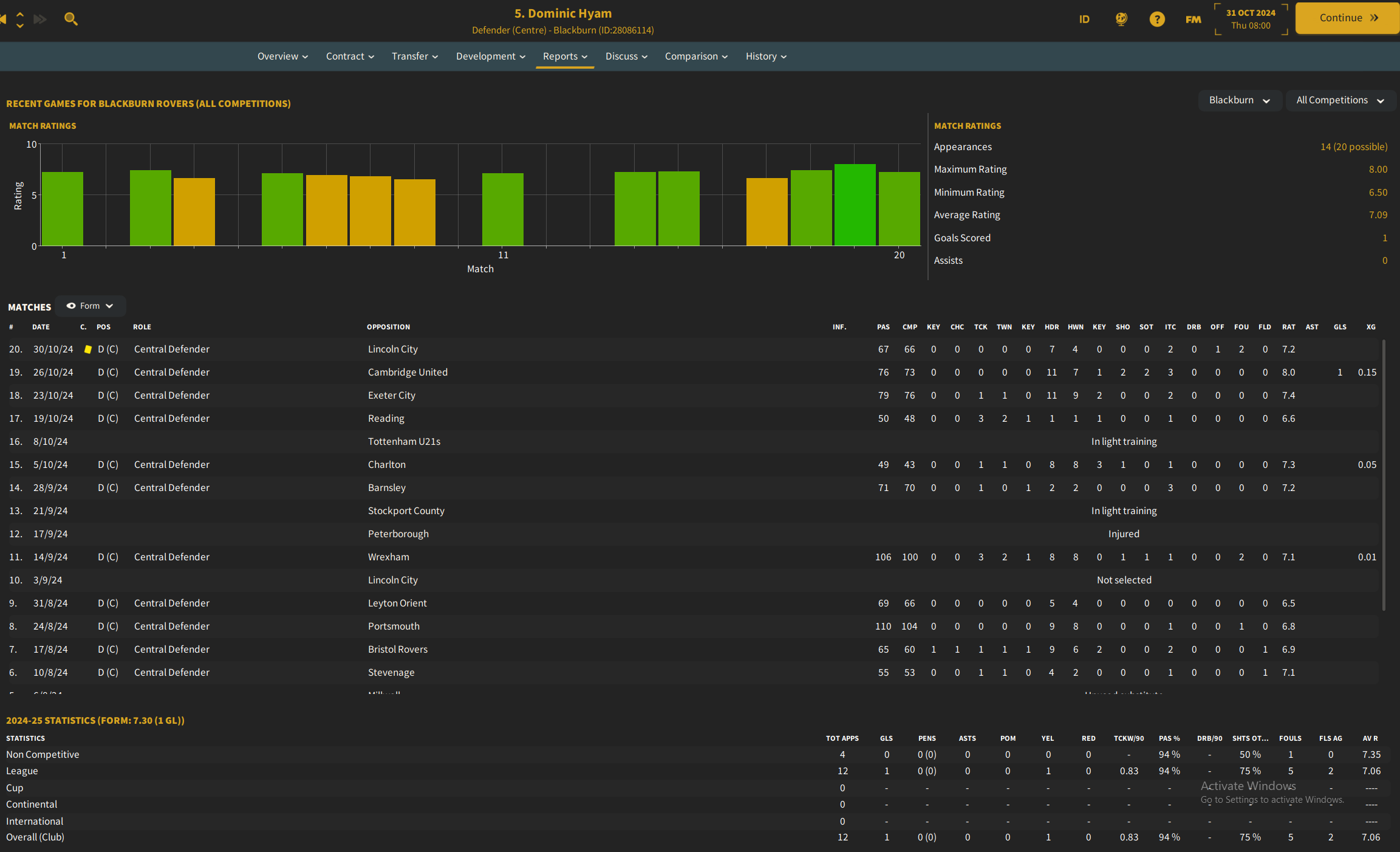This screenshot has height=852, width=1400.
Task: Click the up/down player switcher arrows
Action: (x=20, y=19)
